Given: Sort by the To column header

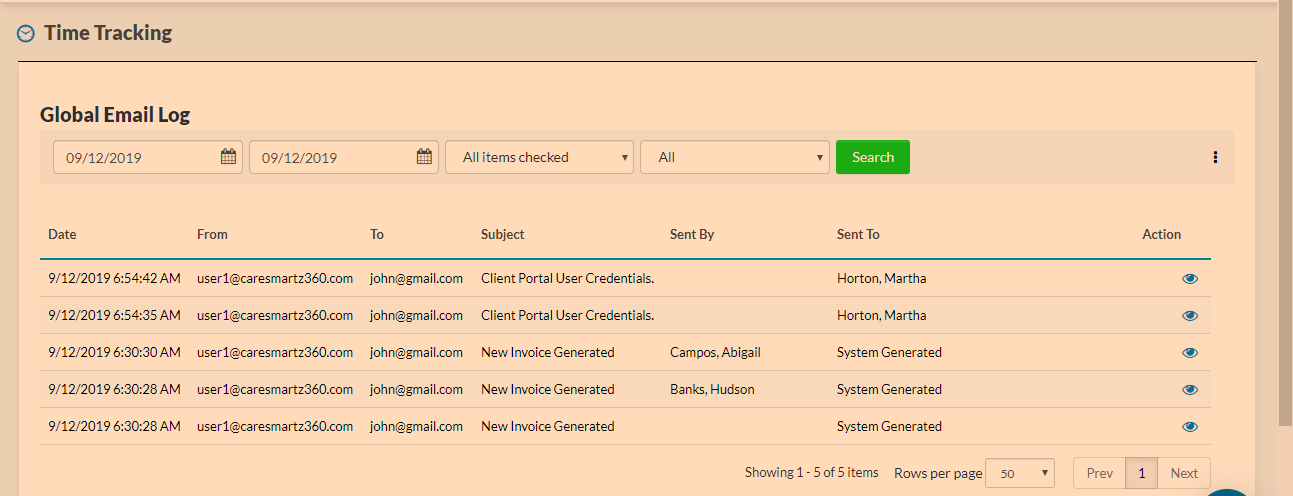Looking at the screenshot, I should (x=377, y=234).
